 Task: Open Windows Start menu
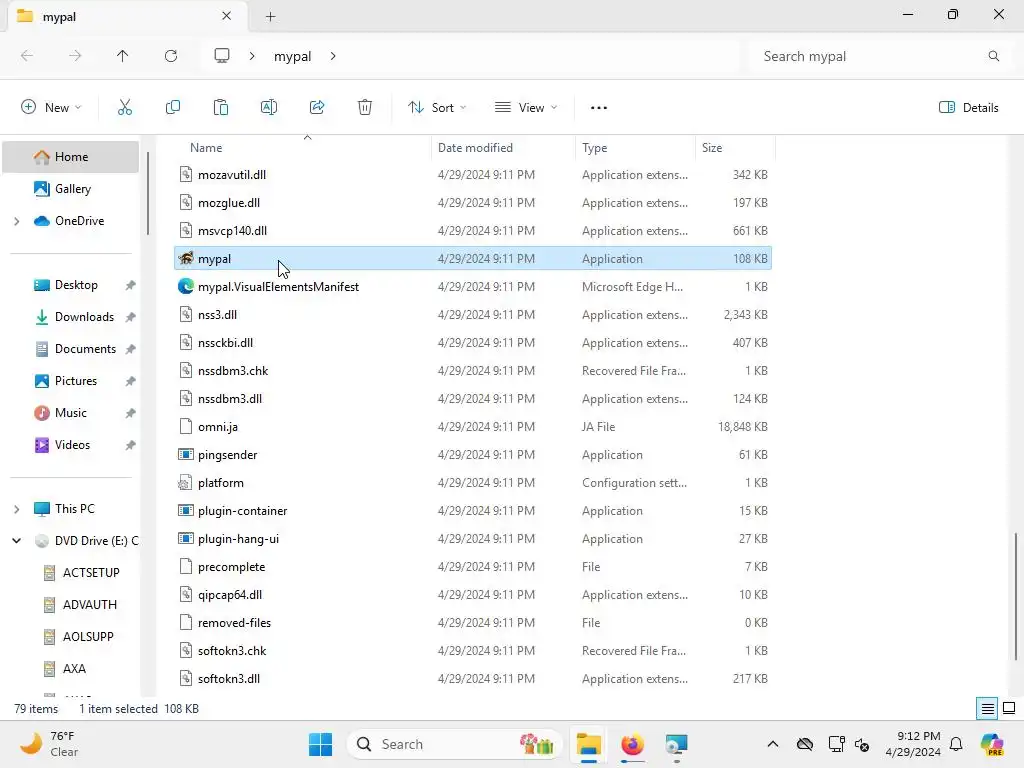[x=320, y=744]
